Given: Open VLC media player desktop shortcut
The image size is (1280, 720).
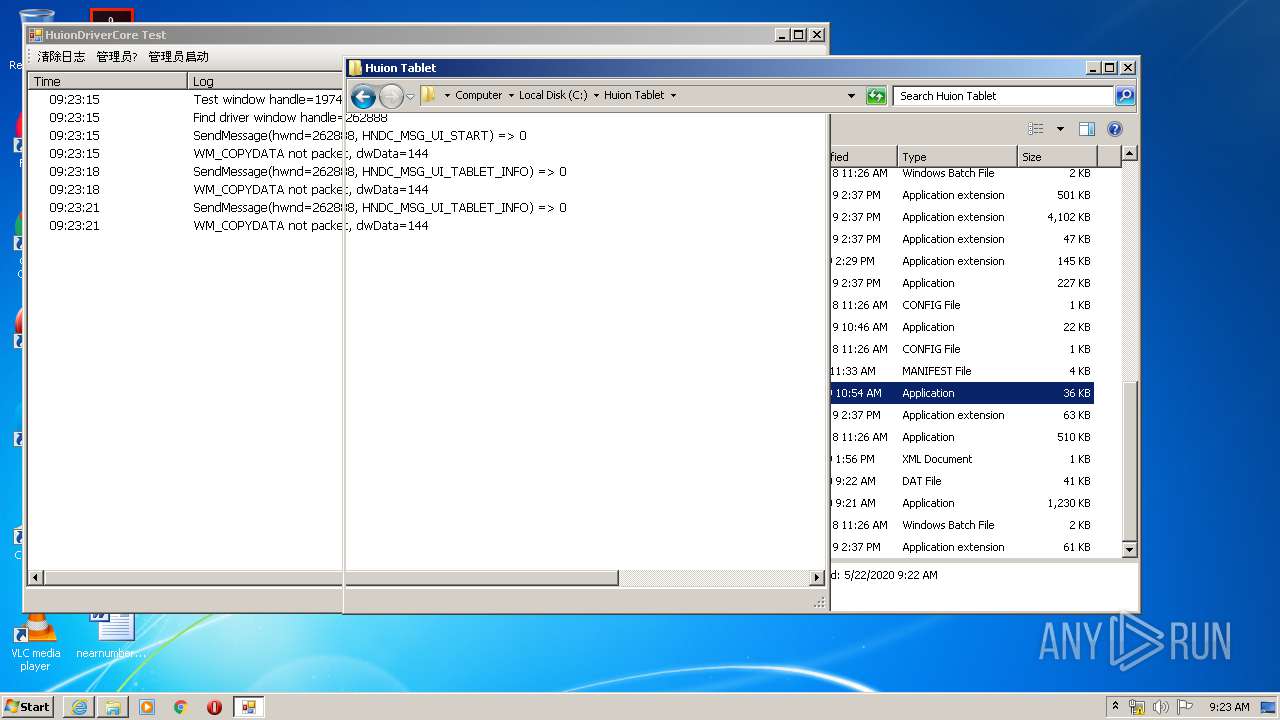Looking at the screenshot, I should pos(35,640).
